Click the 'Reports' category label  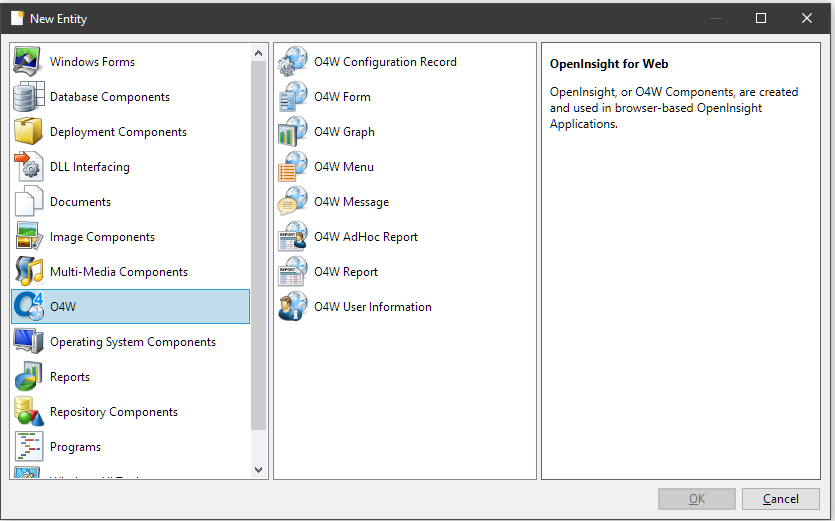click(x=70, y=377)
